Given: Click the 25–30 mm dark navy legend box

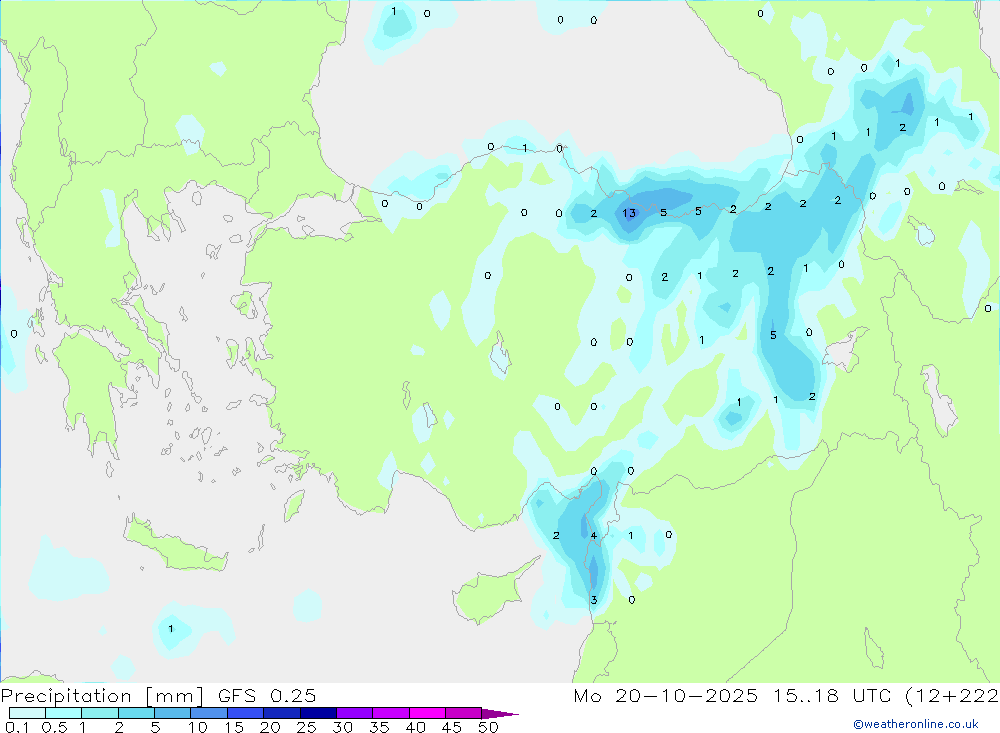Looking at the screenshot, I should 318,713.
